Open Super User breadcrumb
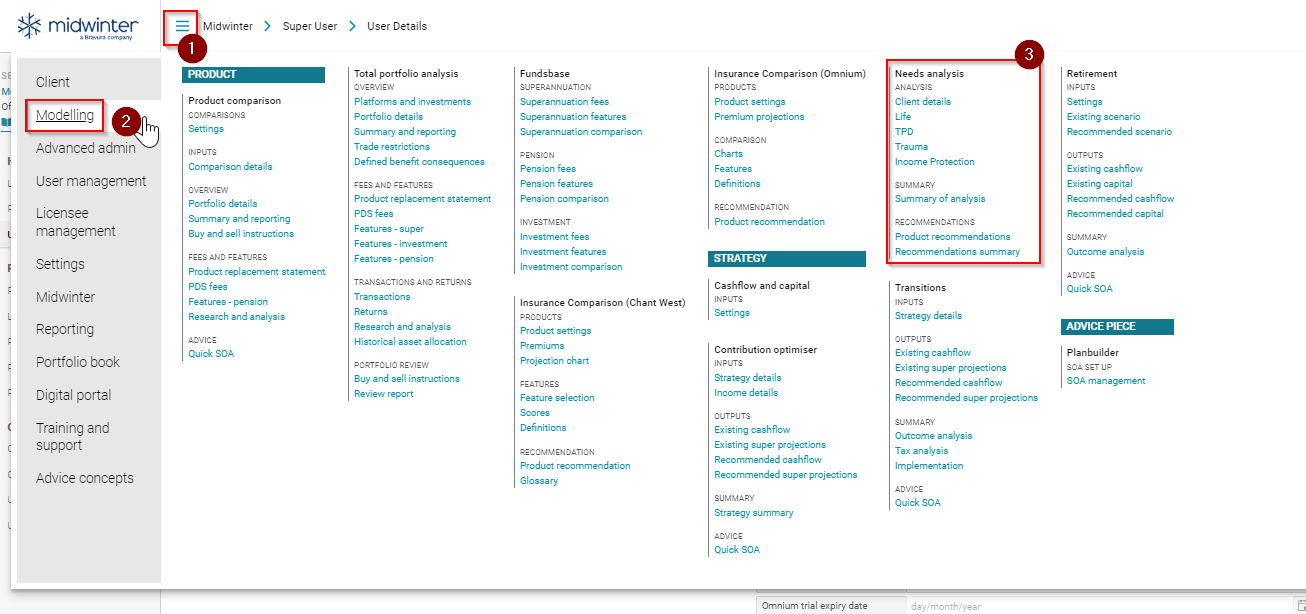1306x614 pixels. pyautogui.click(x=310, y=26)
